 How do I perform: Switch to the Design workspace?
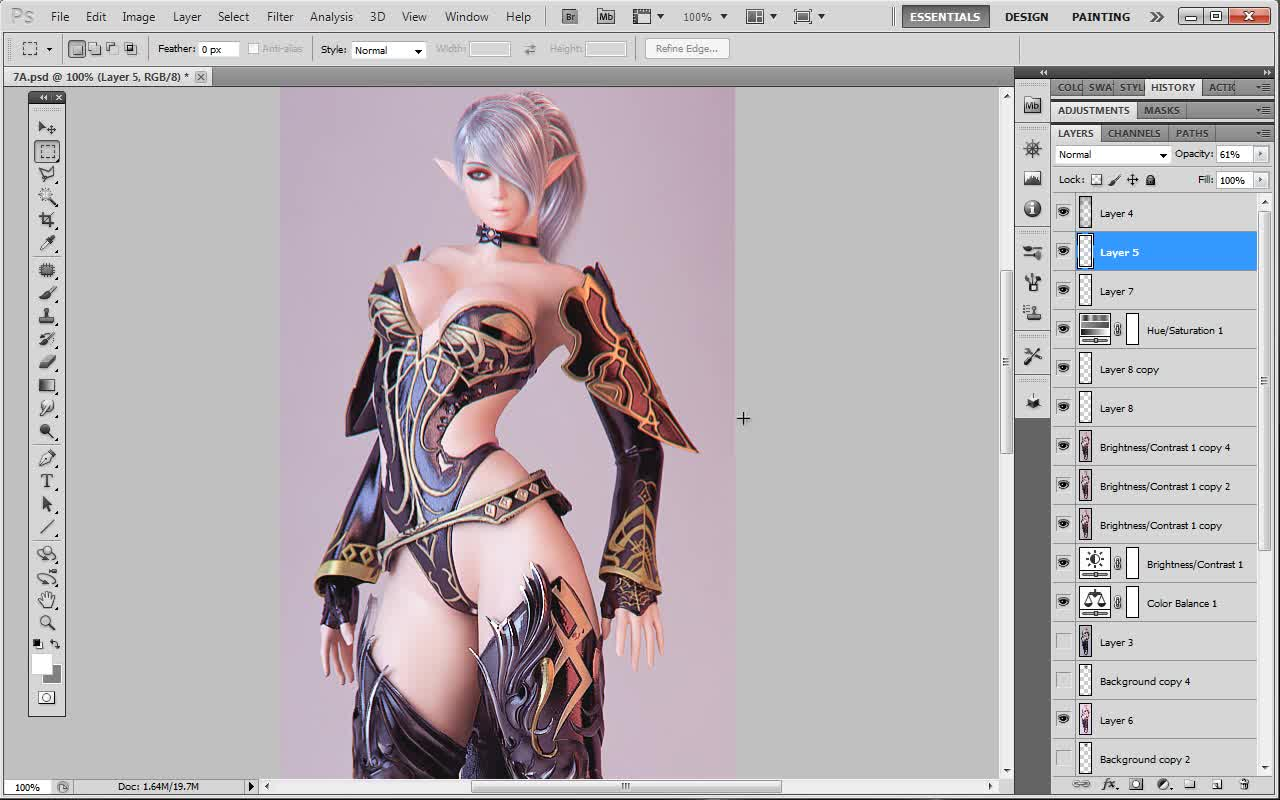click(1027, 17)
